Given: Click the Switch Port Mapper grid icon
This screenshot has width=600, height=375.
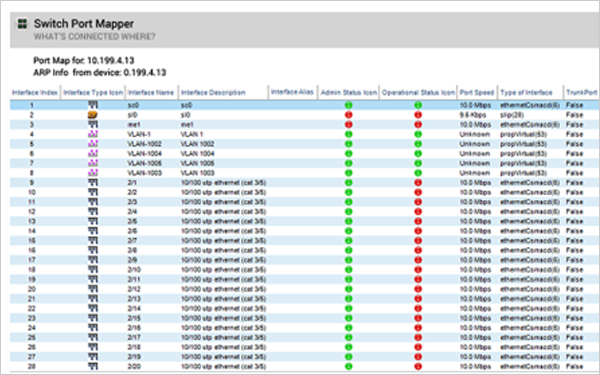Looking at the screenshot, I should [x=22, y=24].
